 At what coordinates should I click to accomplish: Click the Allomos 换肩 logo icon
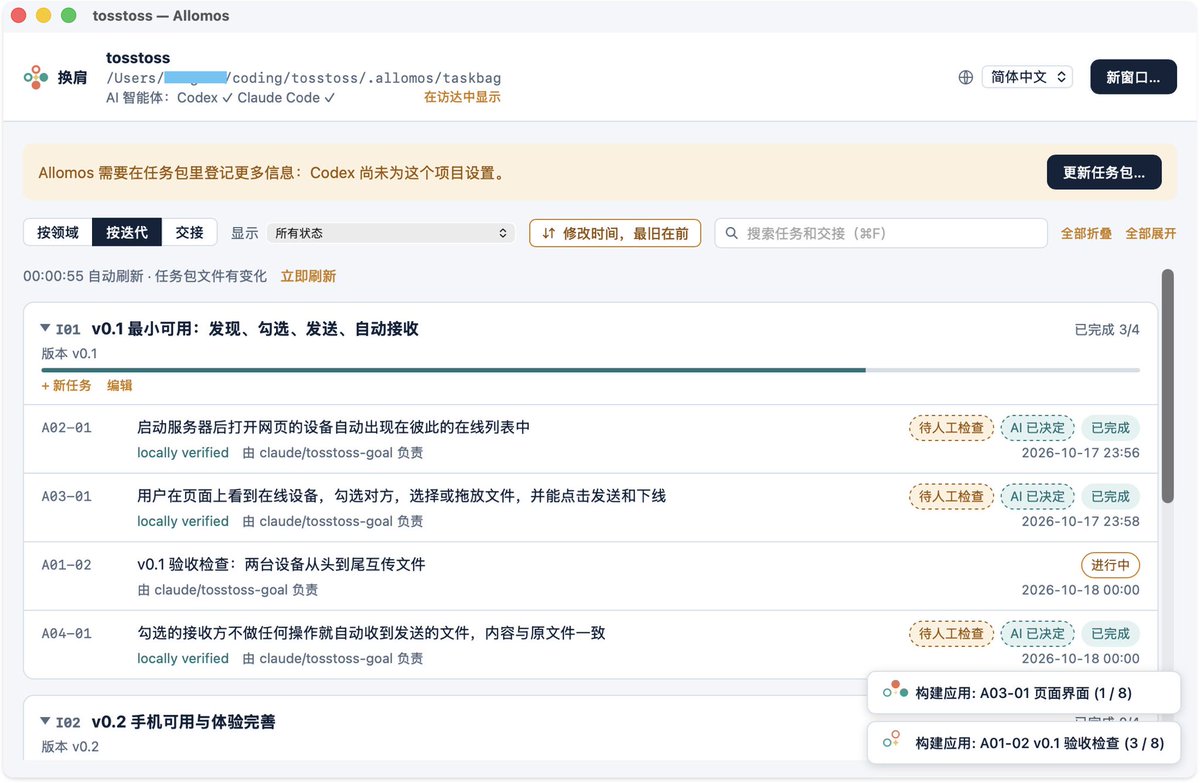pos(35,77)
